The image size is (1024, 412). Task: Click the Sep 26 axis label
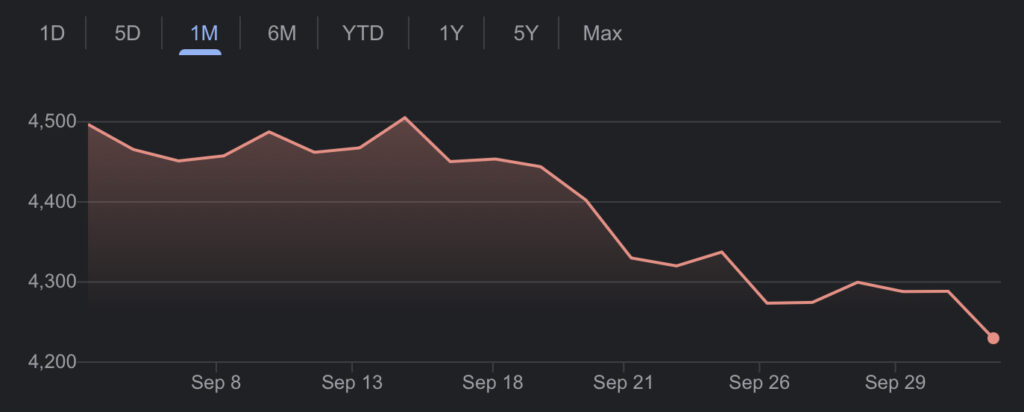pos(760,382)
